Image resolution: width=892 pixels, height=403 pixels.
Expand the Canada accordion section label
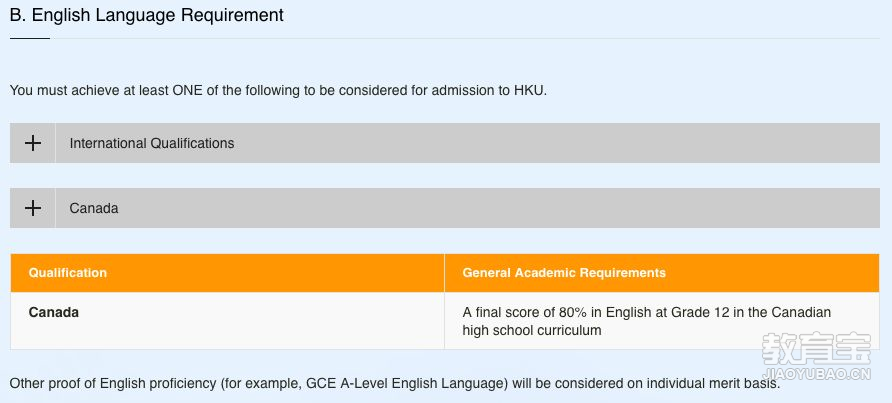click(94, 208)
